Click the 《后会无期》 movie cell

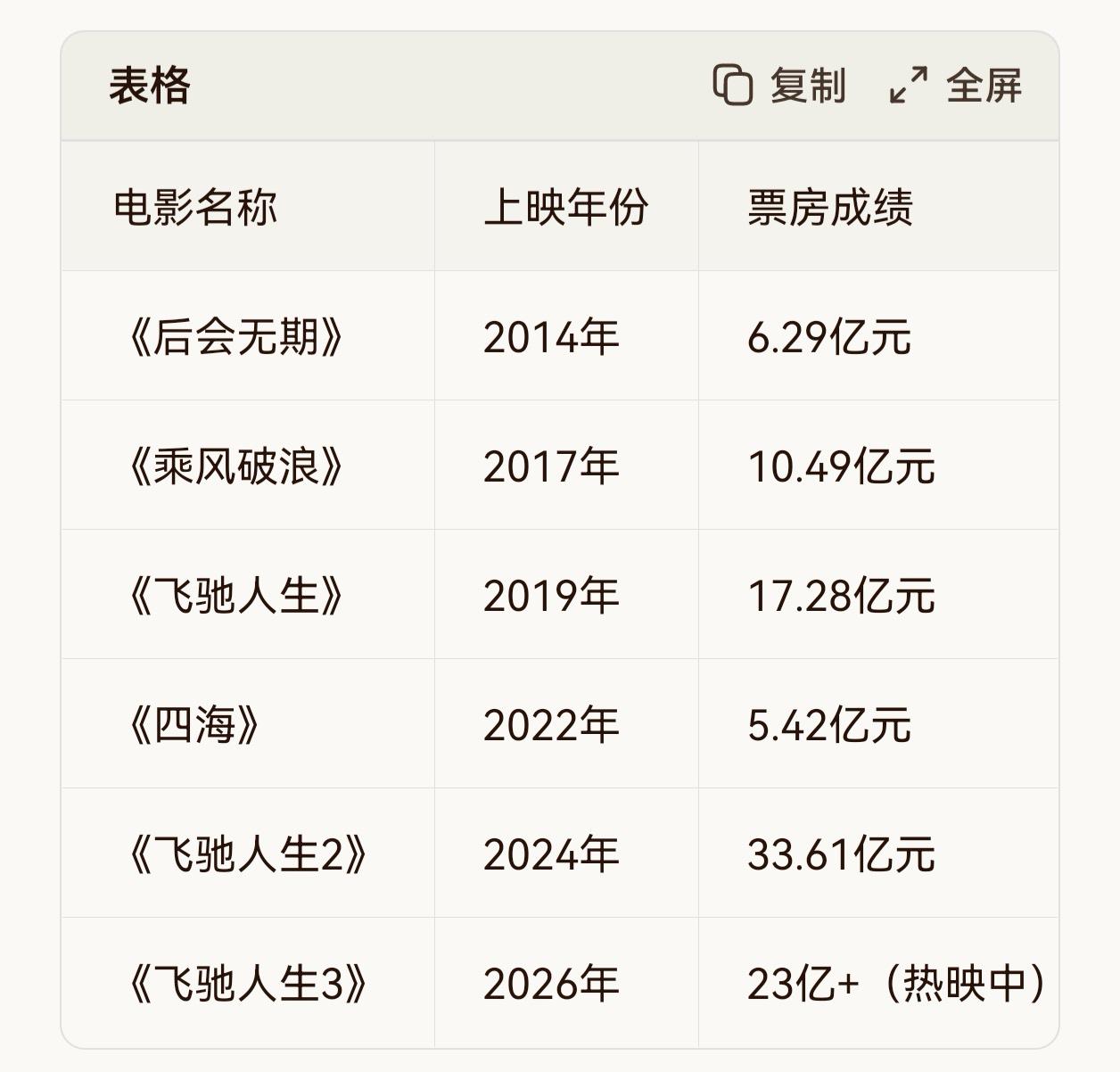click(x=235, y=338)
